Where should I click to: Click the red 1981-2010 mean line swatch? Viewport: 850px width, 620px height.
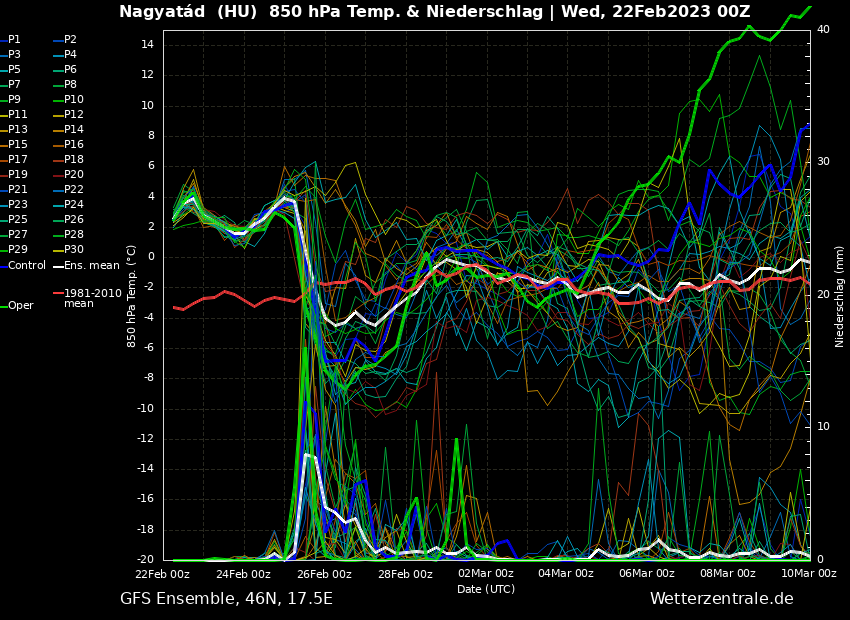tap(58, 294)
